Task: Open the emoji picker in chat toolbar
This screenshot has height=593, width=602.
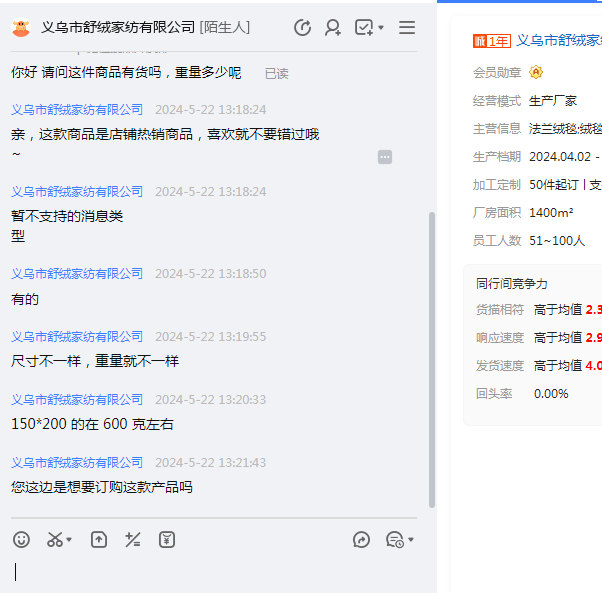Action: click(x=21, y=540)
